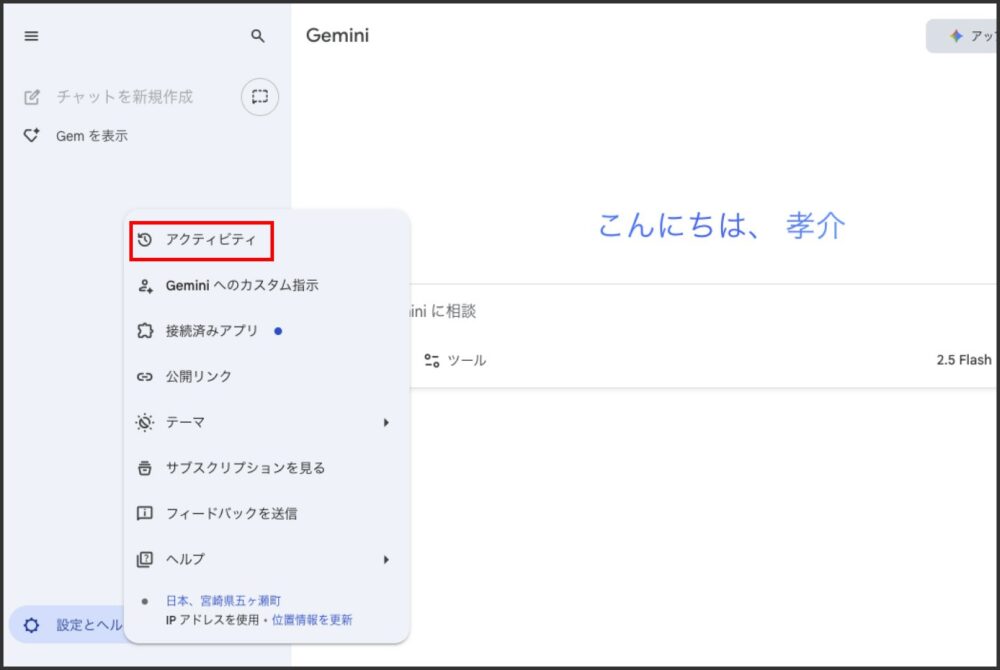Start a new chat with チャットを新規作成
The image size is (1000, 670).
(x=124, y=97)
